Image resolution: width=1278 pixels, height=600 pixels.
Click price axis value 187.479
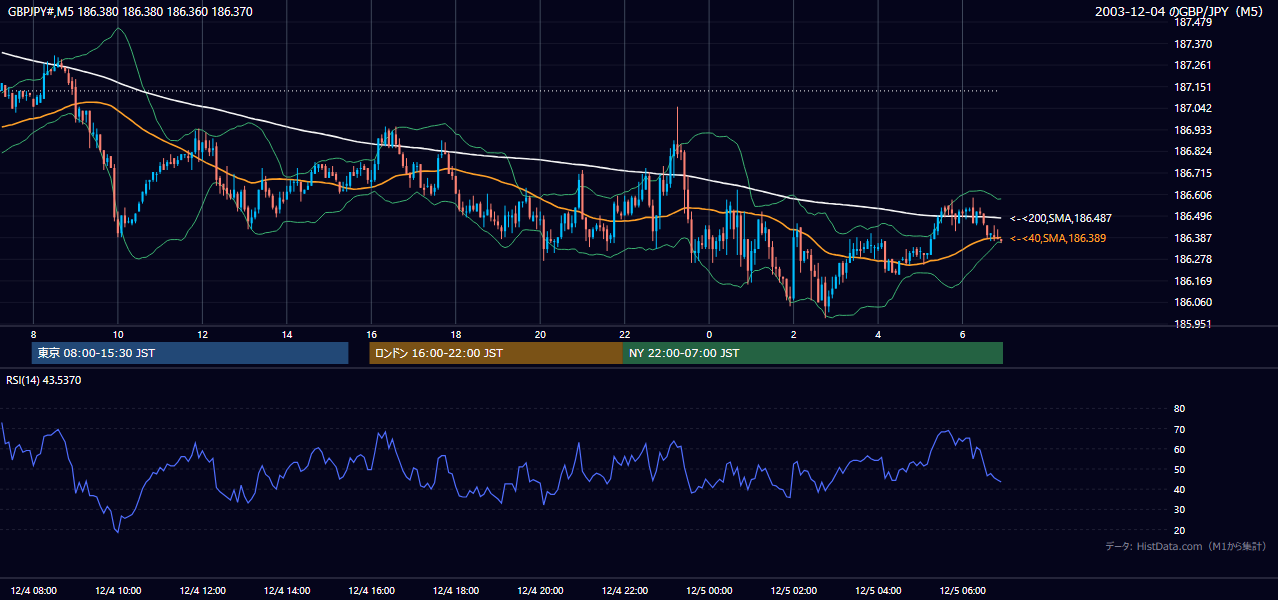(x=1192, y=22)
